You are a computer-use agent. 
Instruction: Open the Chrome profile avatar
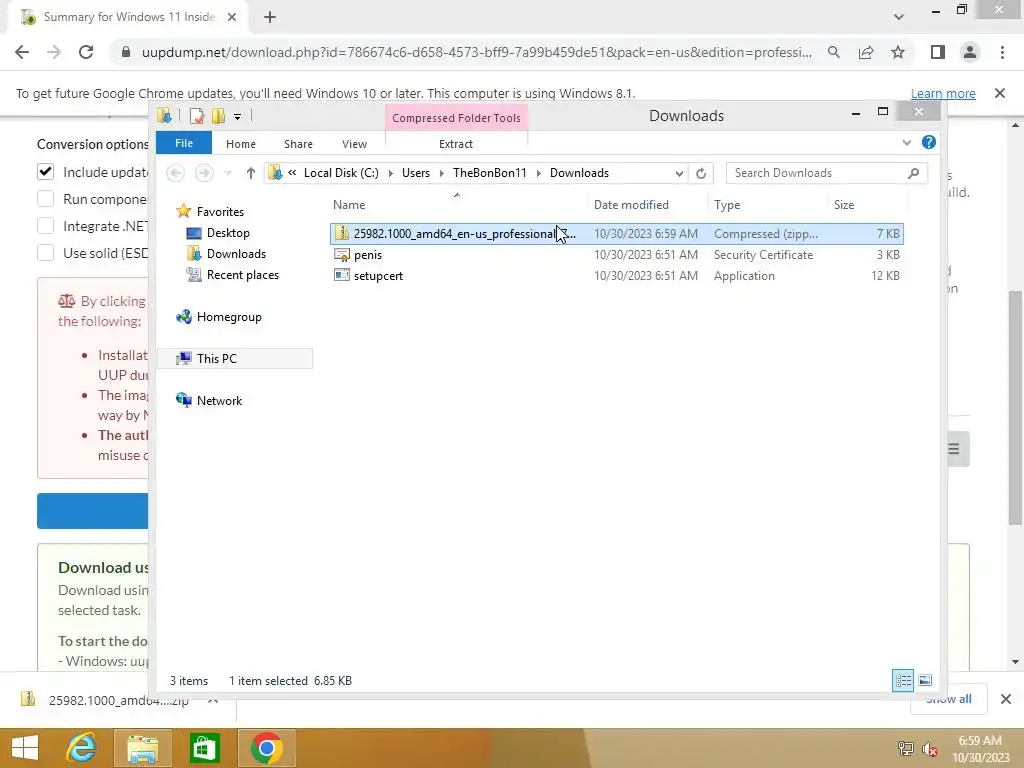point(970,52)
